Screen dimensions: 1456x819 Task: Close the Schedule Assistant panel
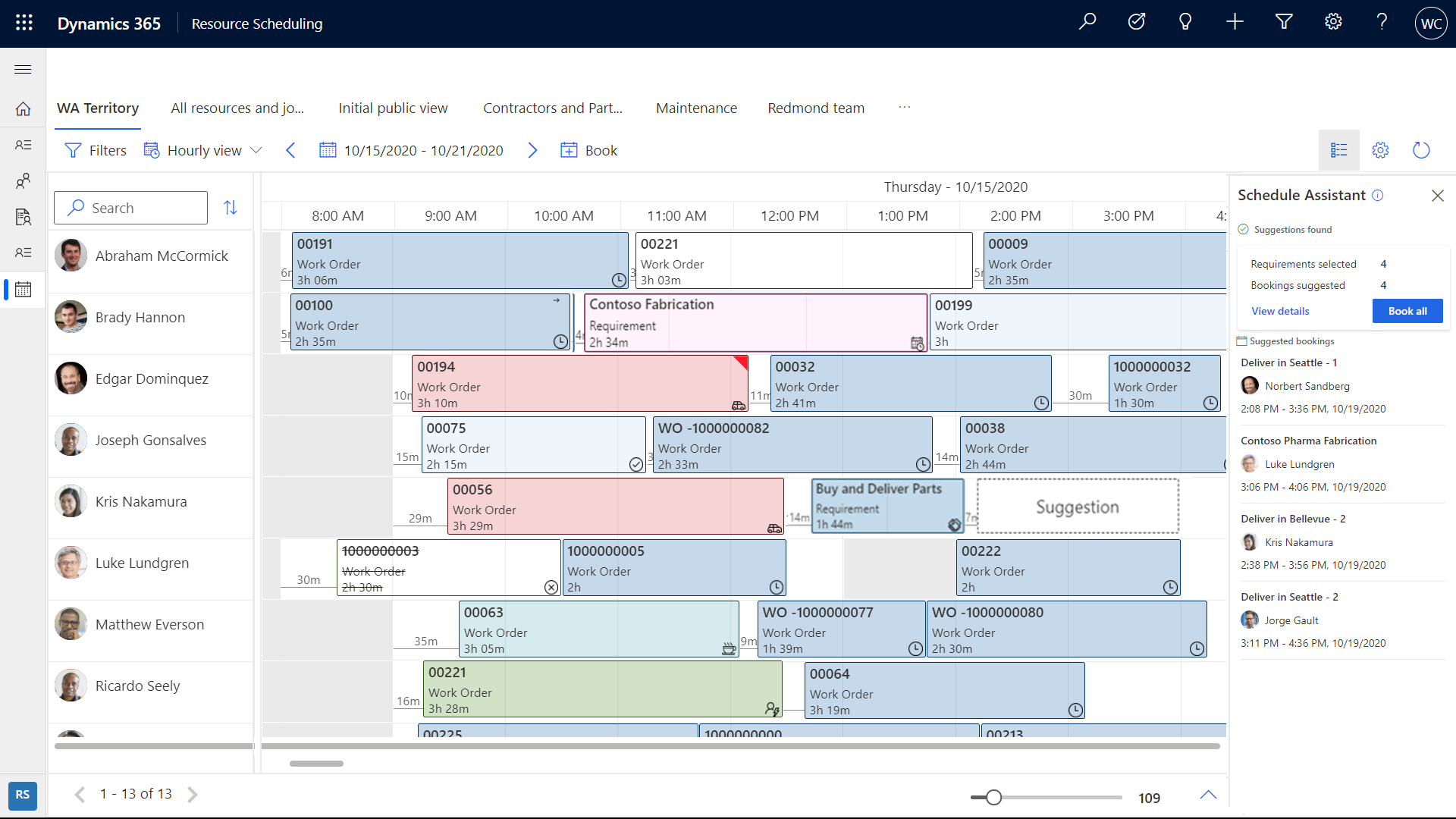point(1438,195)
